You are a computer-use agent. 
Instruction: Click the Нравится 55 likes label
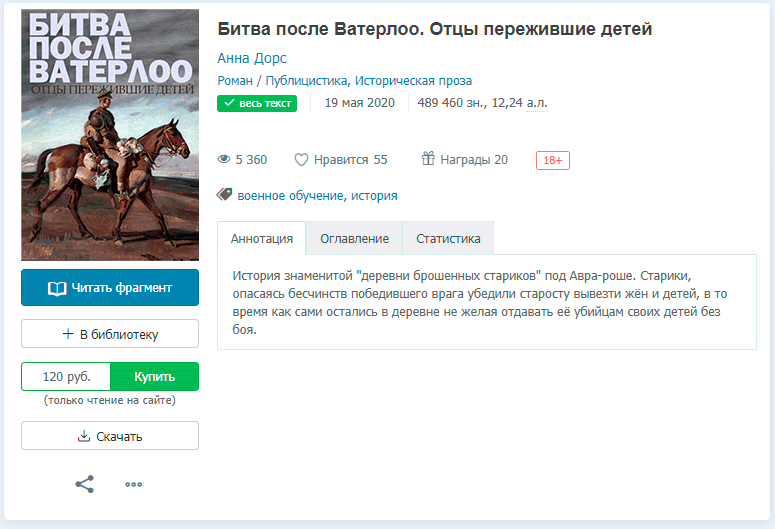(x=350, y=160)
